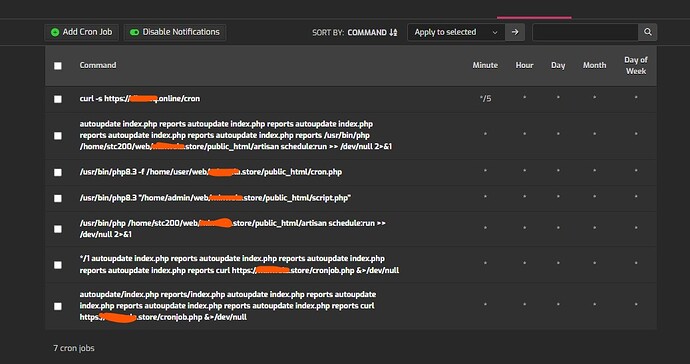Click the '7 cron jobs' count text

pyautogui.click(x=74, y=348)
